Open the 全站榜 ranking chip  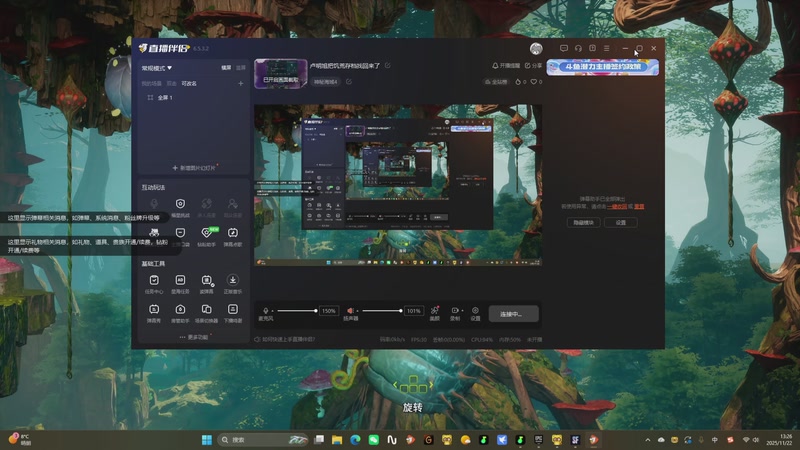(495, 82)
